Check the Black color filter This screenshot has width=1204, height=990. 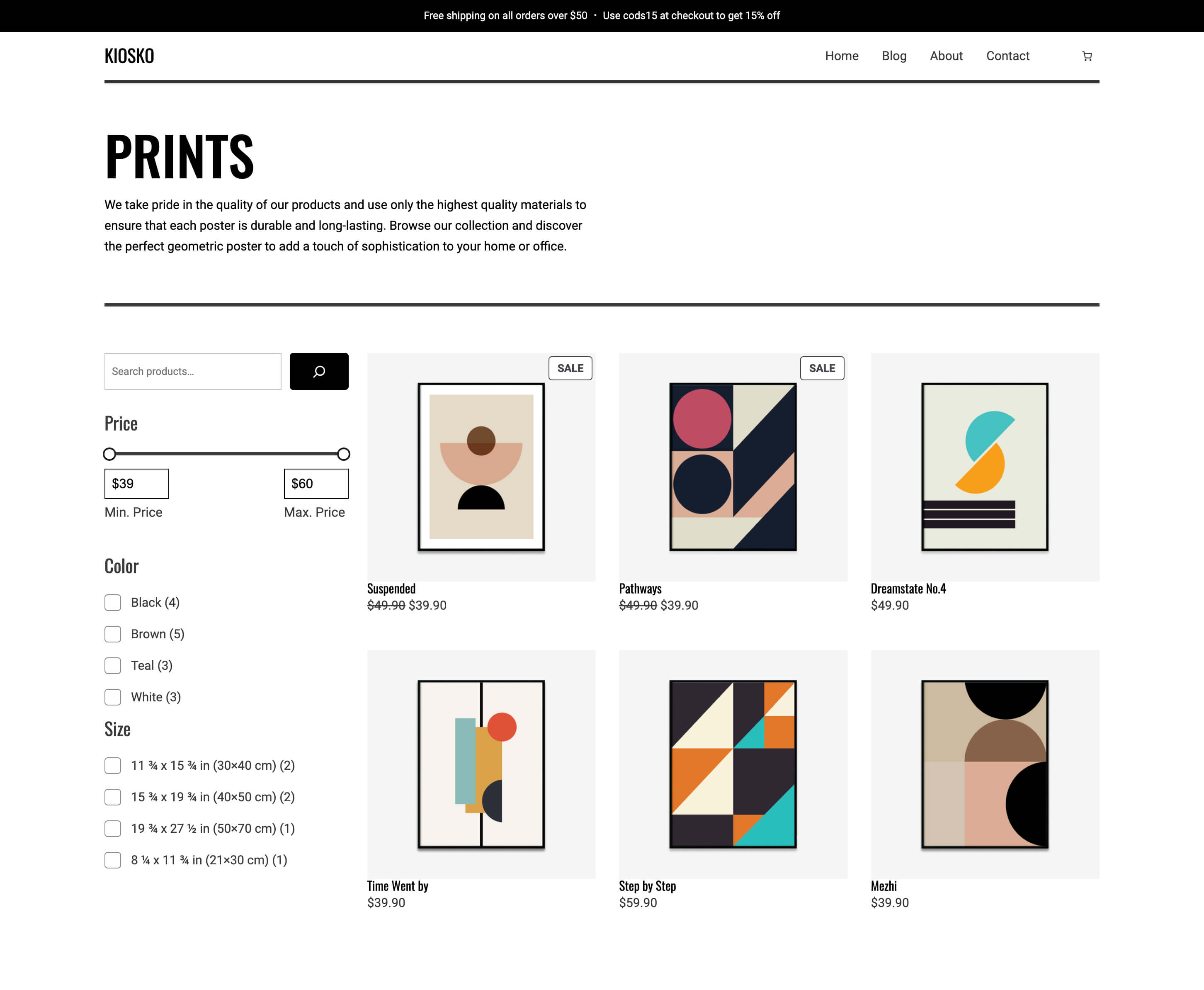click(113, 602)
